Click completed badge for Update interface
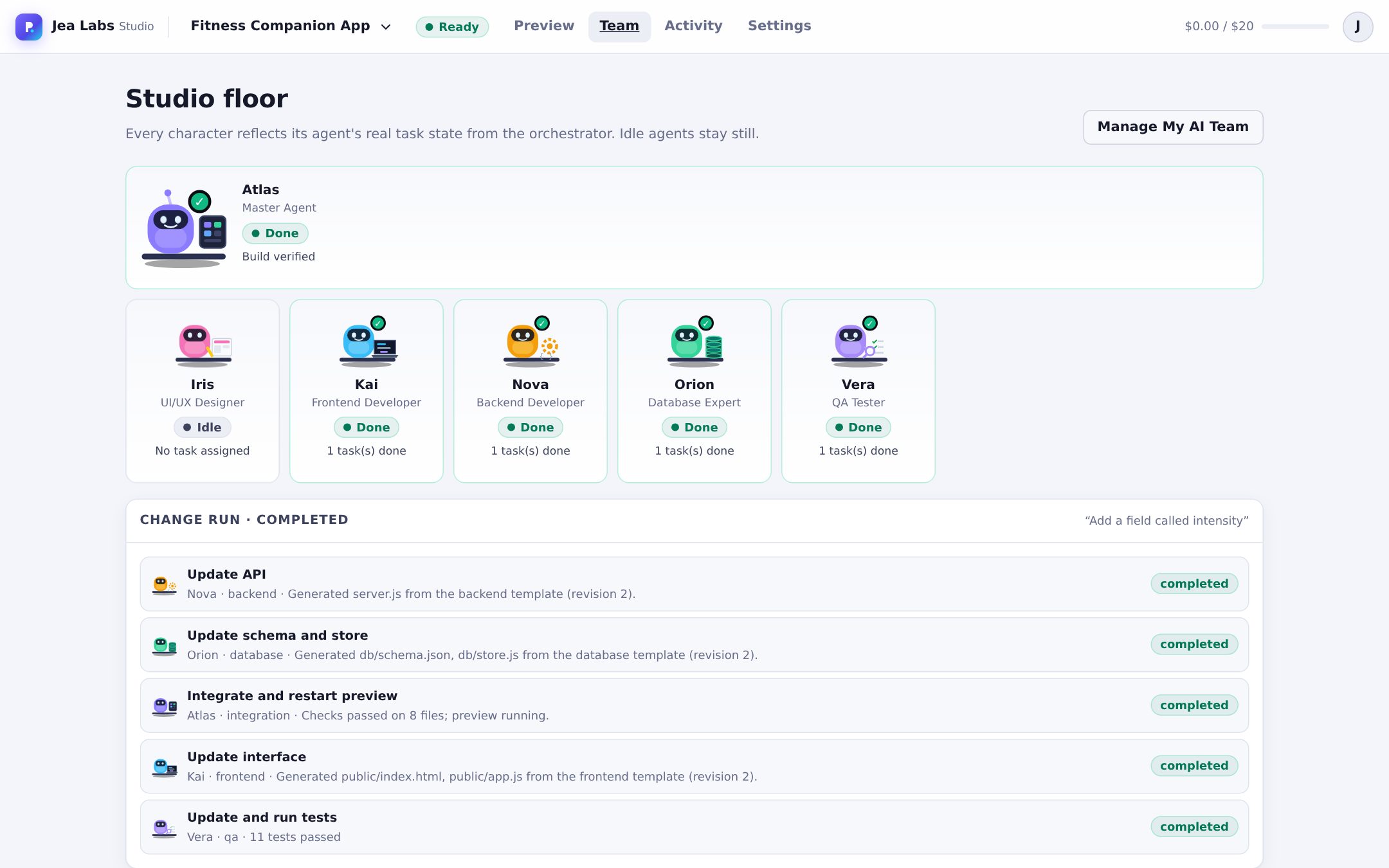This screenshot has width=1389, height=868. click(1194, 766)
